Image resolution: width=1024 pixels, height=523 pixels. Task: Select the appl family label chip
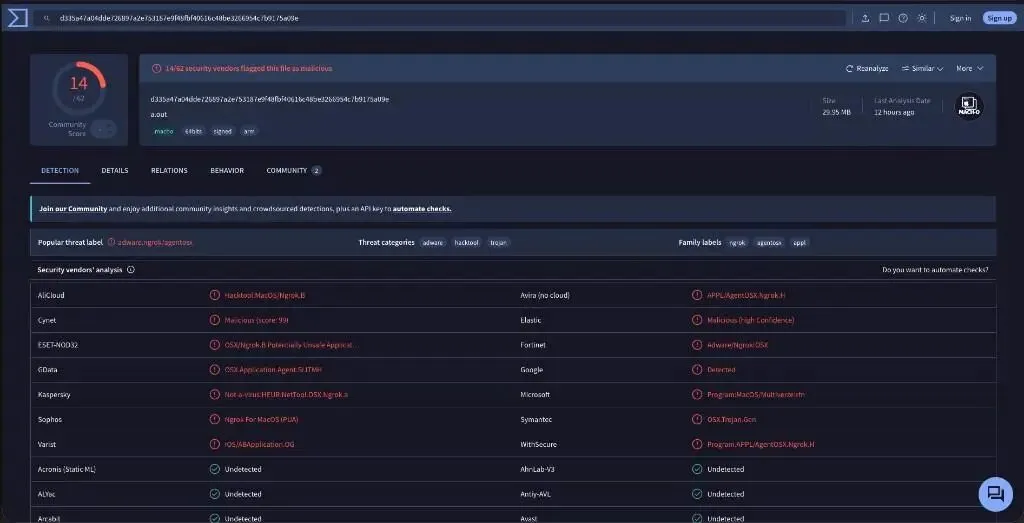coord(799,242)
